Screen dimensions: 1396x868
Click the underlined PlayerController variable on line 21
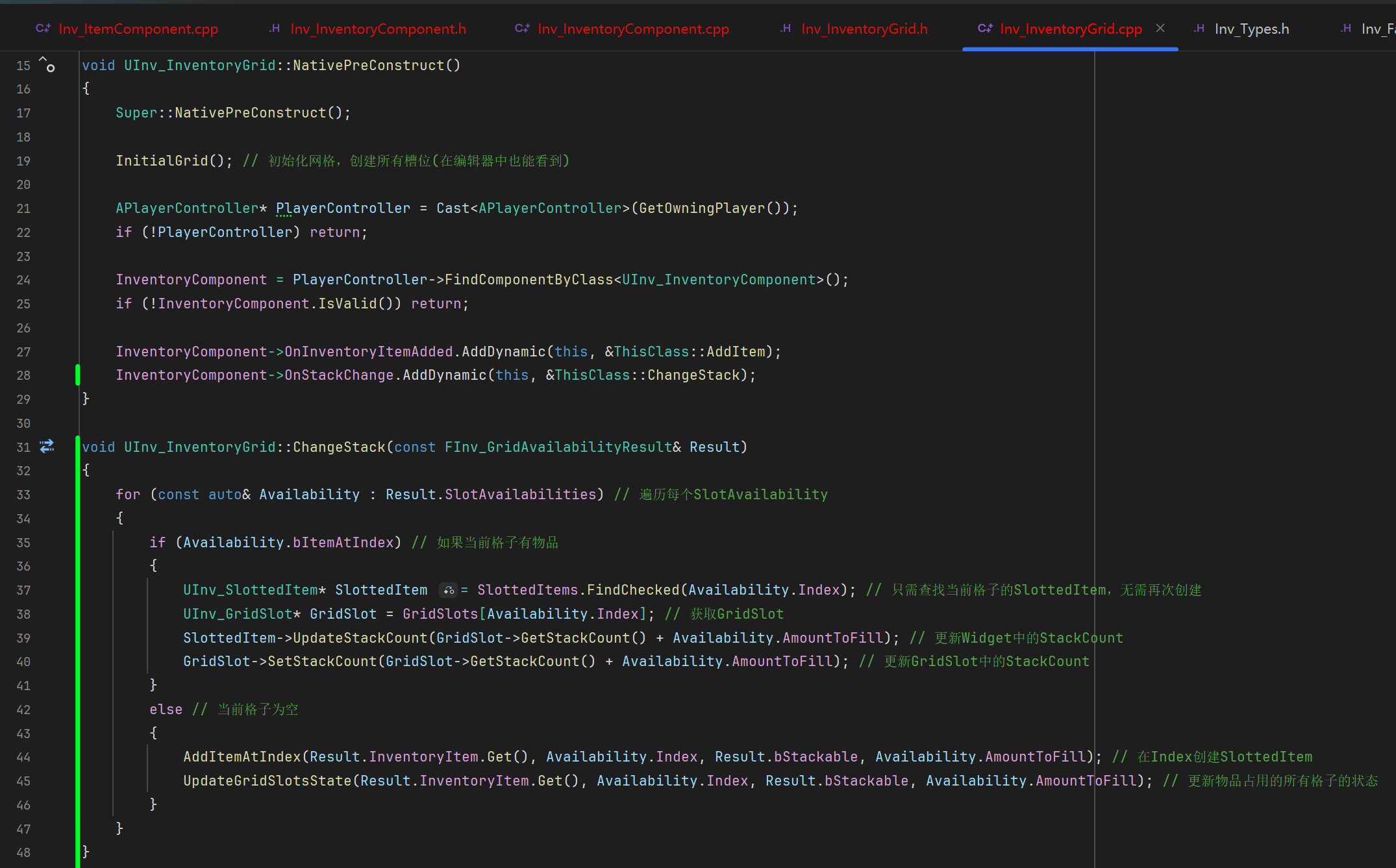343,208
